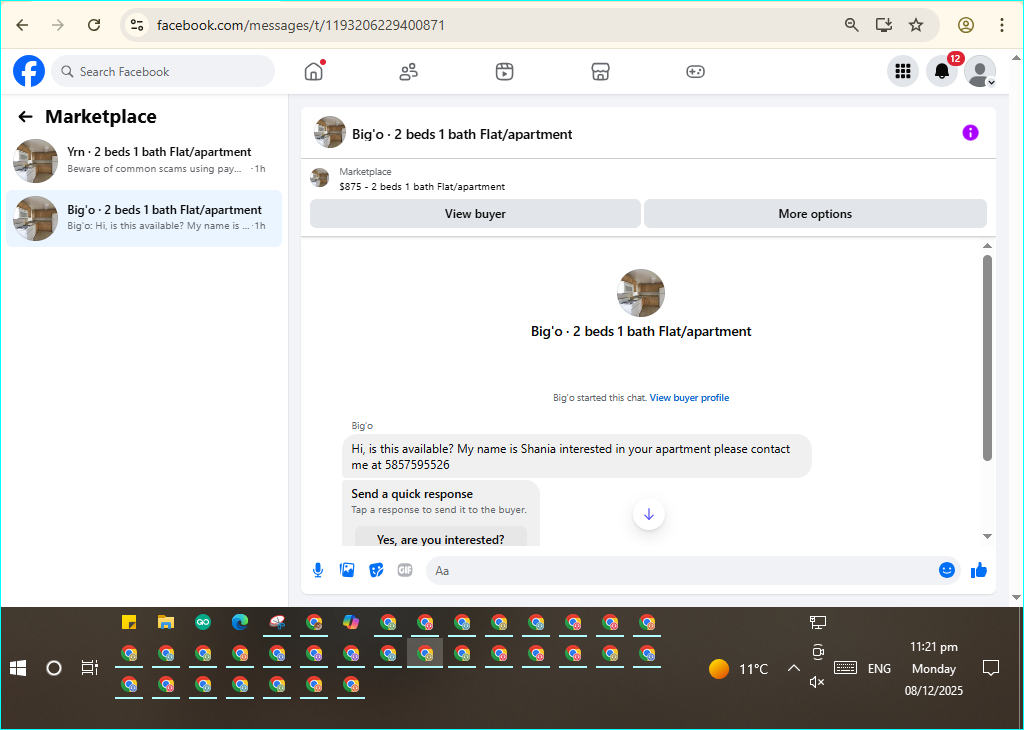Click the View buyer button
The width and height of the screenshot is (1024, 730).
pos(475,214)
